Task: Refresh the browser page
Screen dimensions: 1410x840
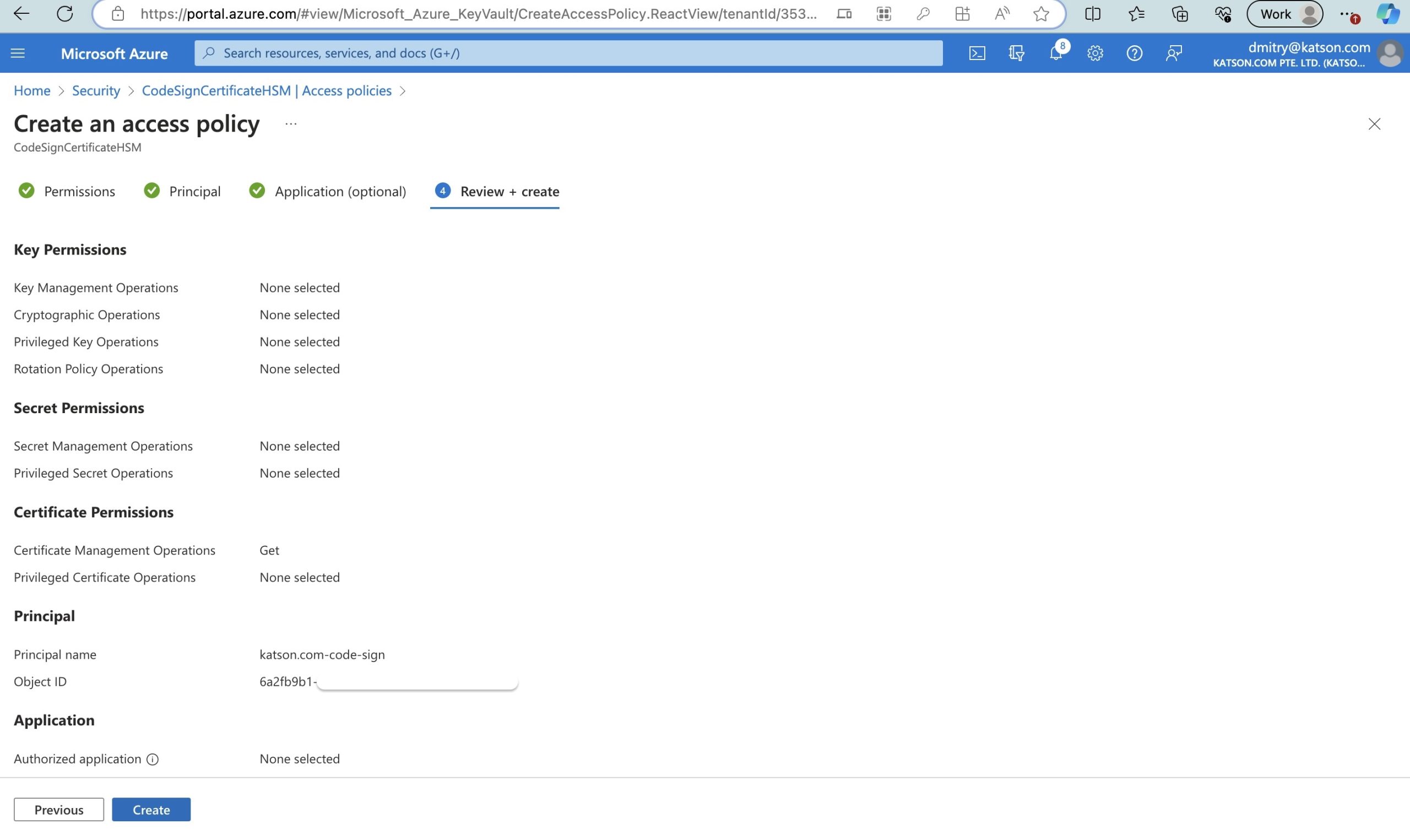Action: (65, 14)
